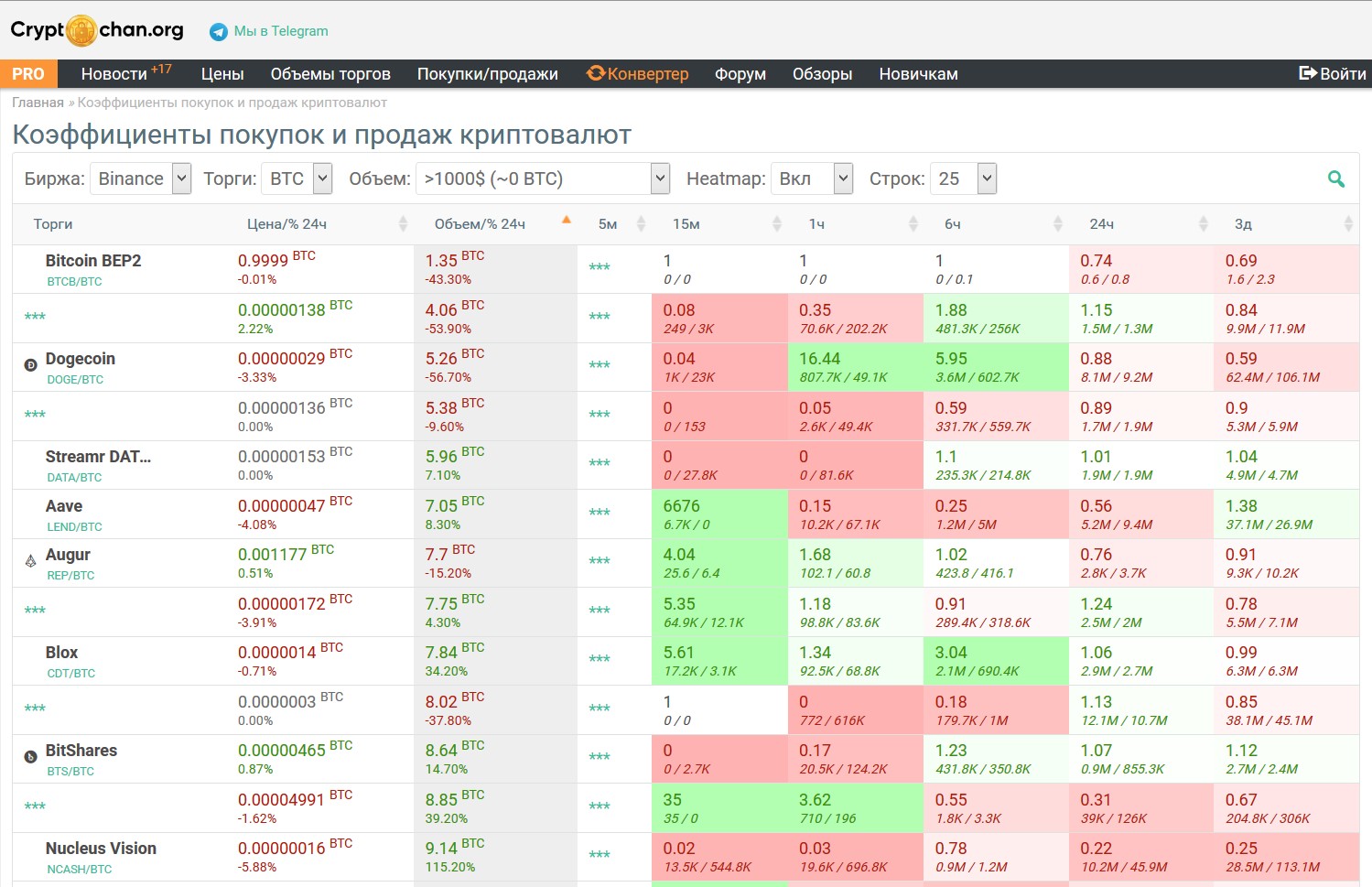Click the stars in Bitcoin BEP2 5м cell
The image size is (1372, 887).
600,267
